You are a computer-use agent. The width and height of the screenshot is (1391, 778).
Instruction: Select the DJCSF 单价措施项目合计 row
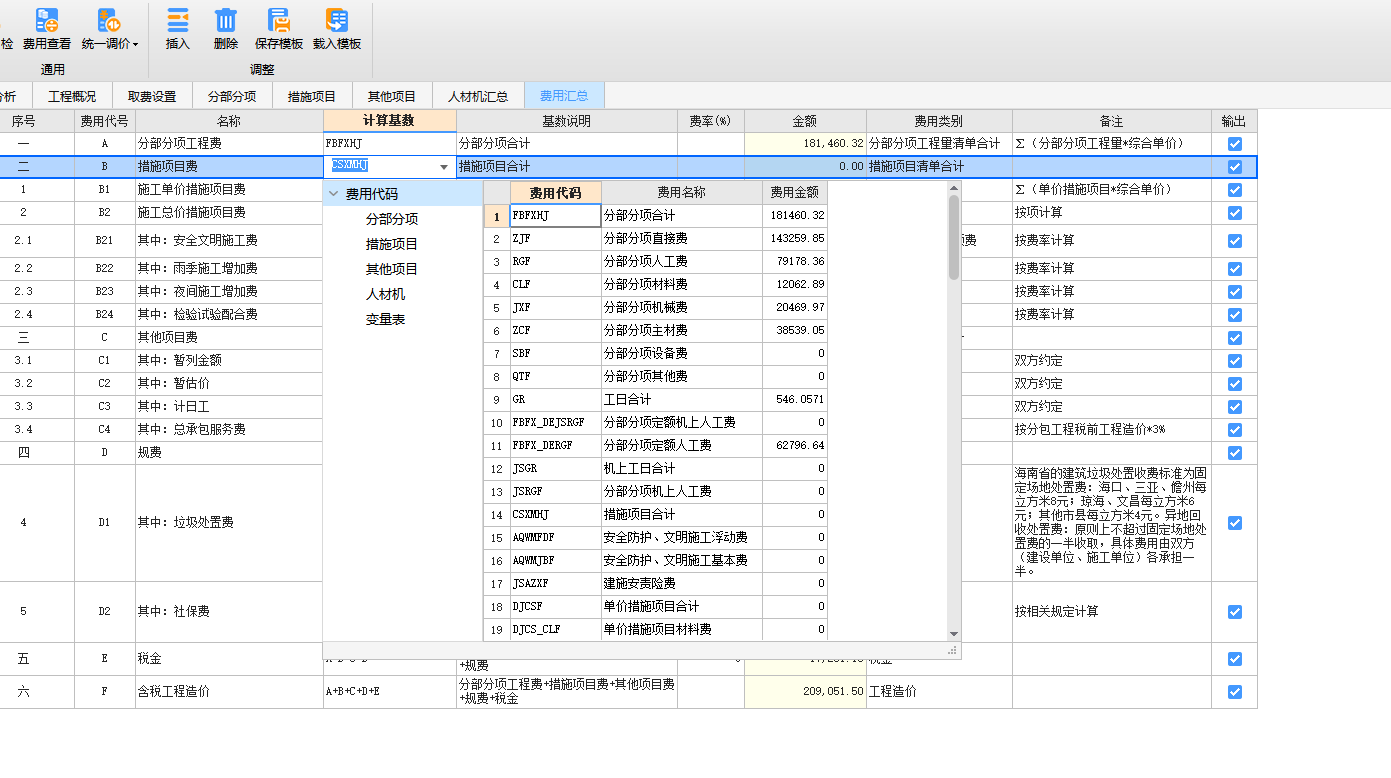pos(656,606)
